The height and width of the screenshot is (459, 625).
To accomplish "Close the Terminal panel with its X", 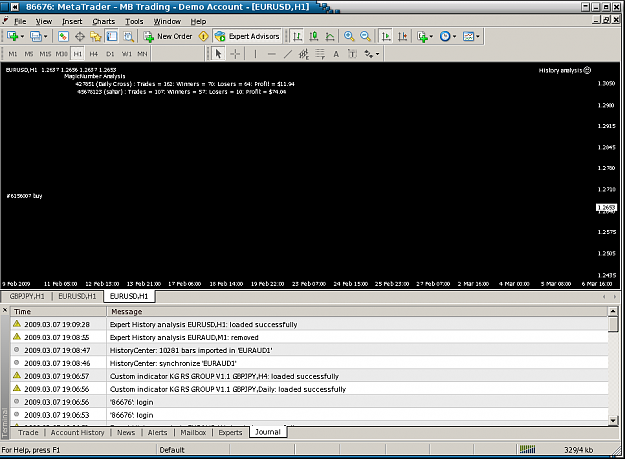I will pos(5,310).
